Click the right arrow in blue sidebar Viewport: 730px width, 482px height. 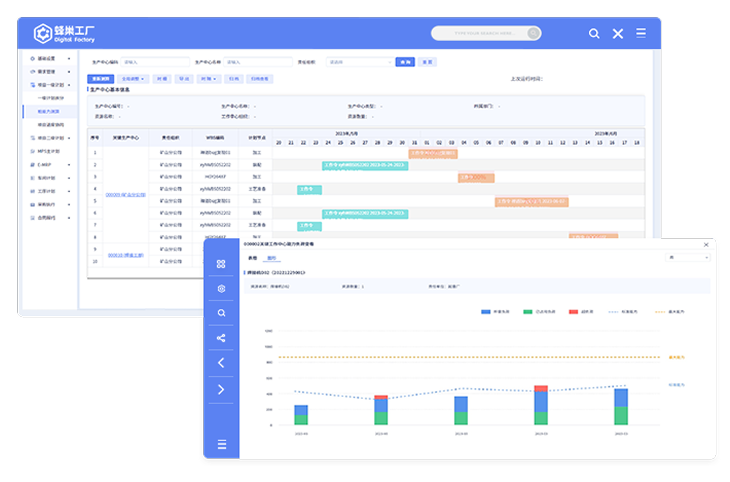[221, 389]
